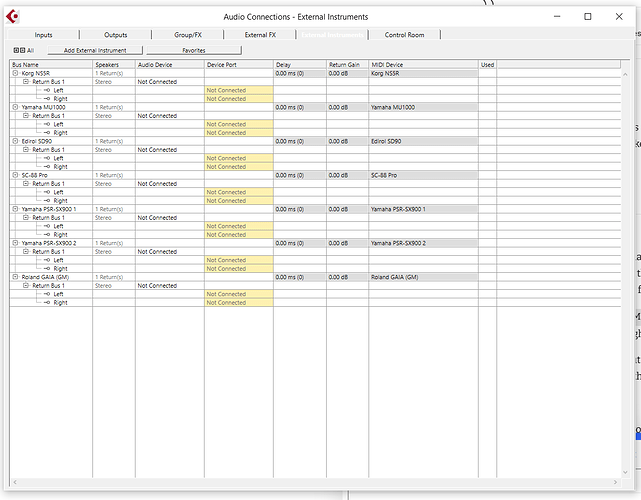Screen dimensions: 641x500
Task: Click the Bus Name column header
Action: point(51,65)
